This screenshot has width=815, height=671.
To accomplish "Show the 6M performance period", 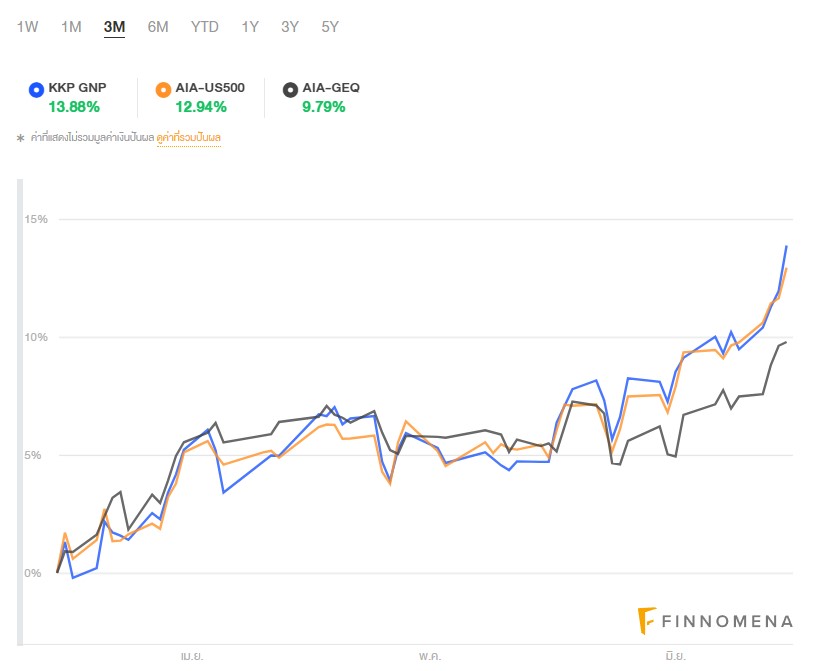I will (x=158, y=27).
